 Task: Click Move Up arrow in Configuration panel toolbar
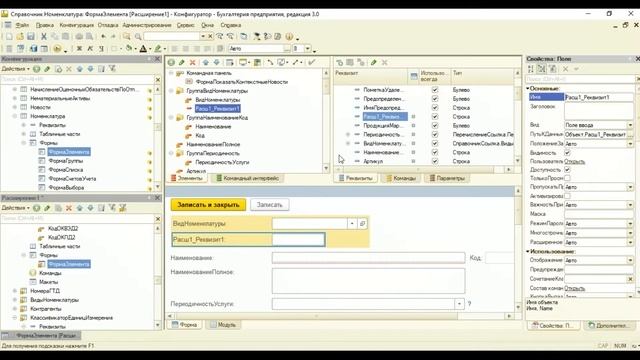[80, 69]
